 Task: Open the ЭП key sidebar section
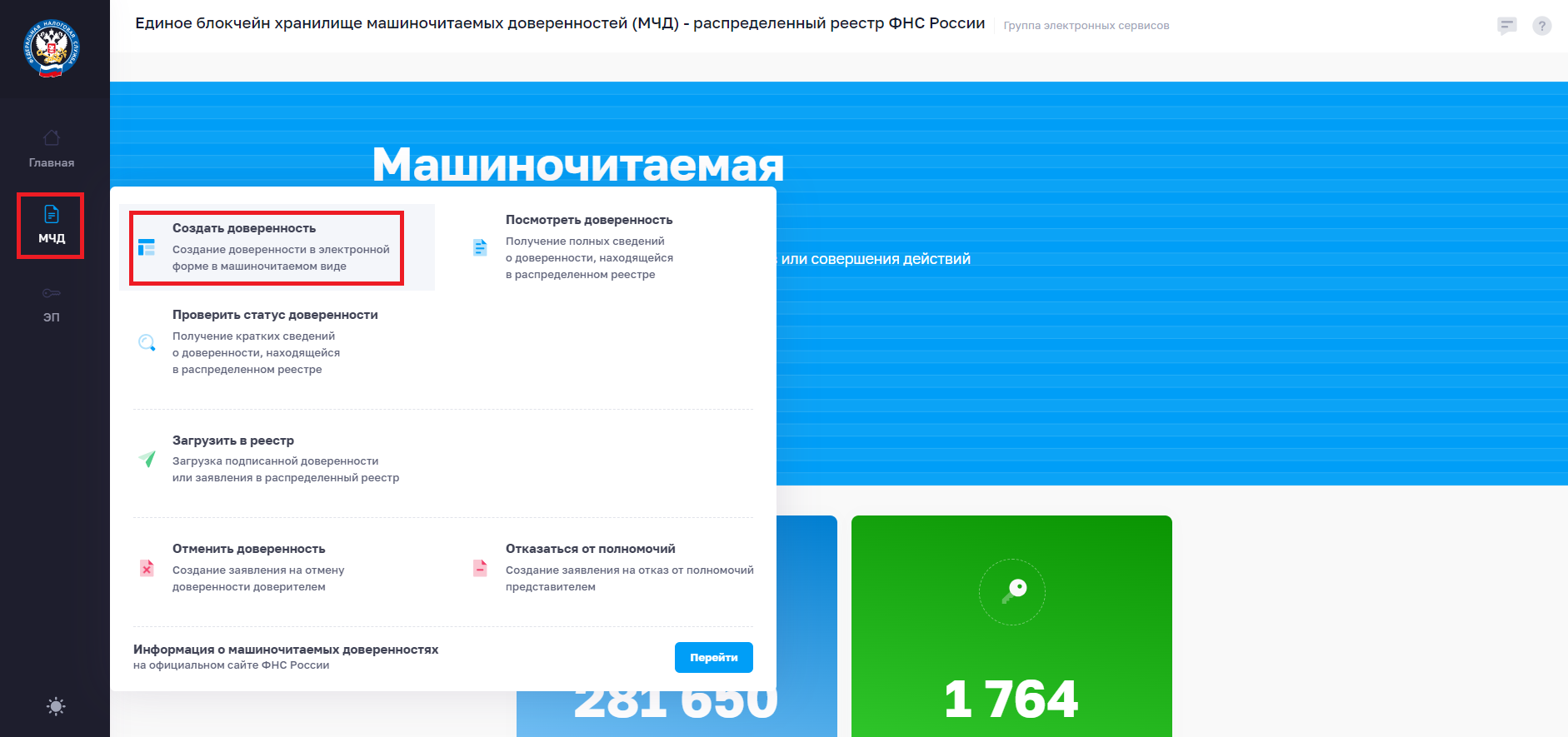click(x=52, y=303)
